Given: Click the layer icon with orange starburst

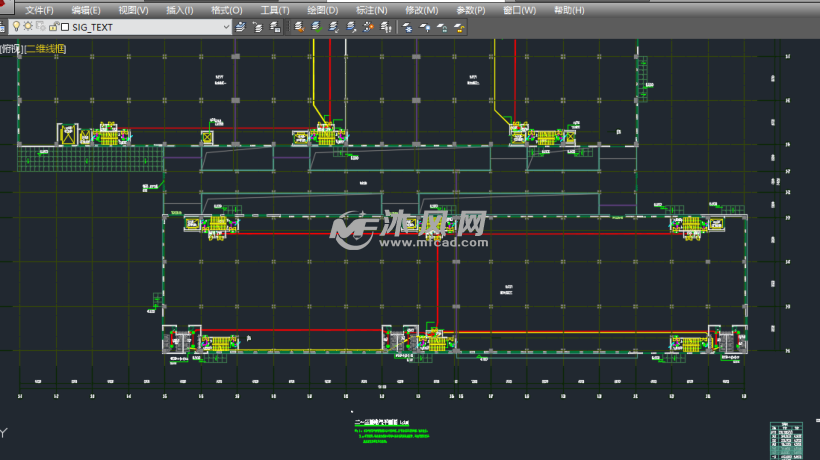Looking at the screenshot, I should [370, 27].
